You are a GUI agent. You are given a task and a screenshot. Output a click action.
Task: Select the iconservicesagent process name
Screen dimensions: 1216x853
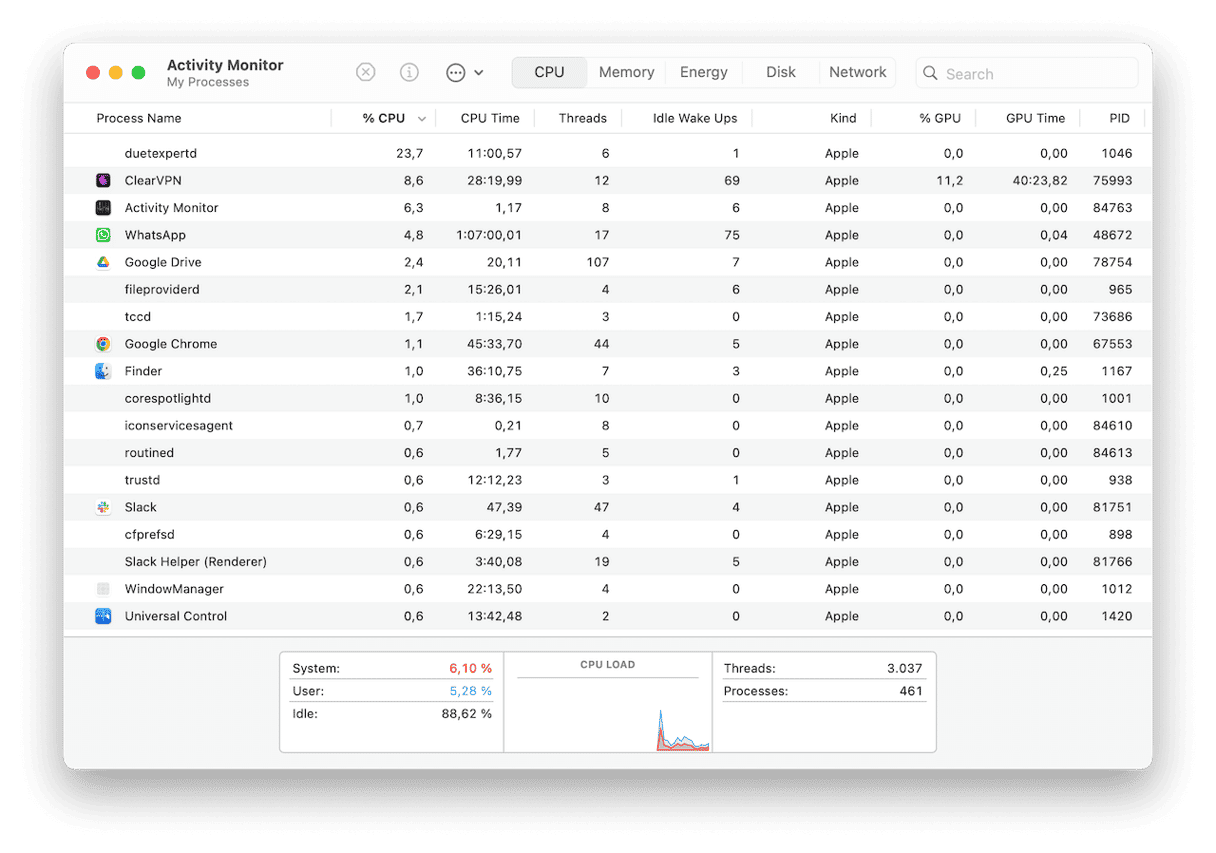(179, 426)
